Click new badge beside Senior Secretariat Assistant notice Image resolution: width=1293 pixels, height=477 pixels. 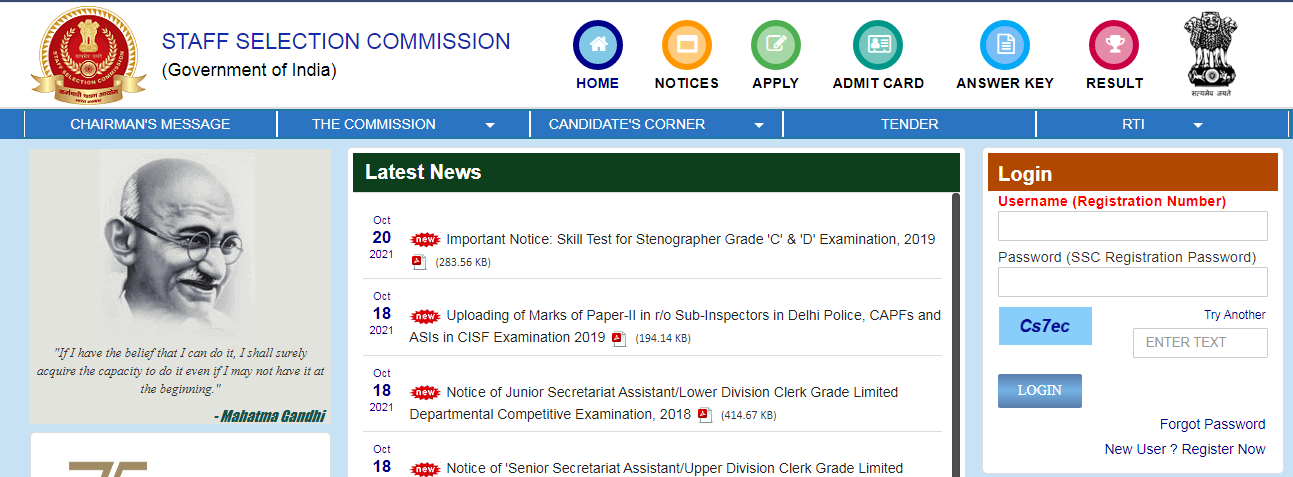point(425,468)
